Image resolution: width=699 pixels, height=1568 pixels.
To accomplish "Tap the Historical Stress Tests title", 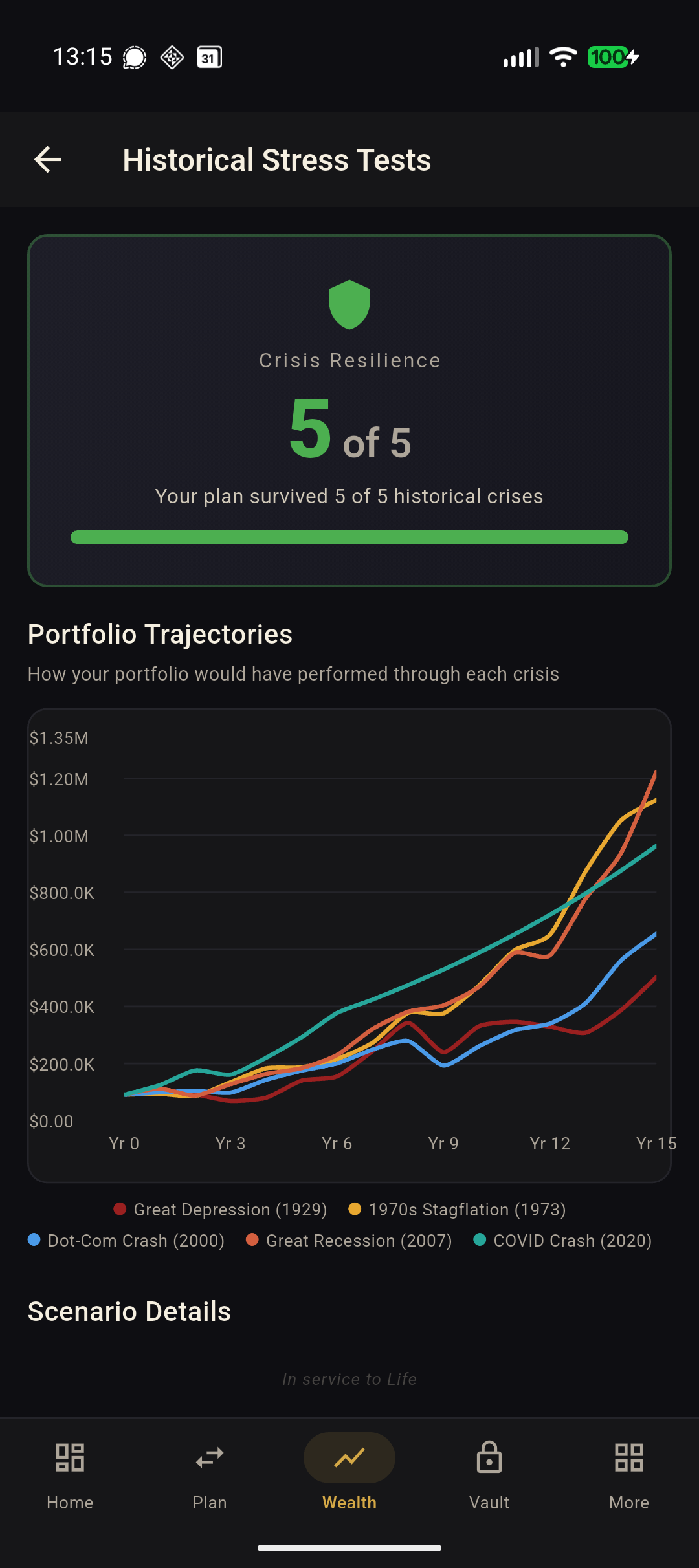I will point(277,160).
